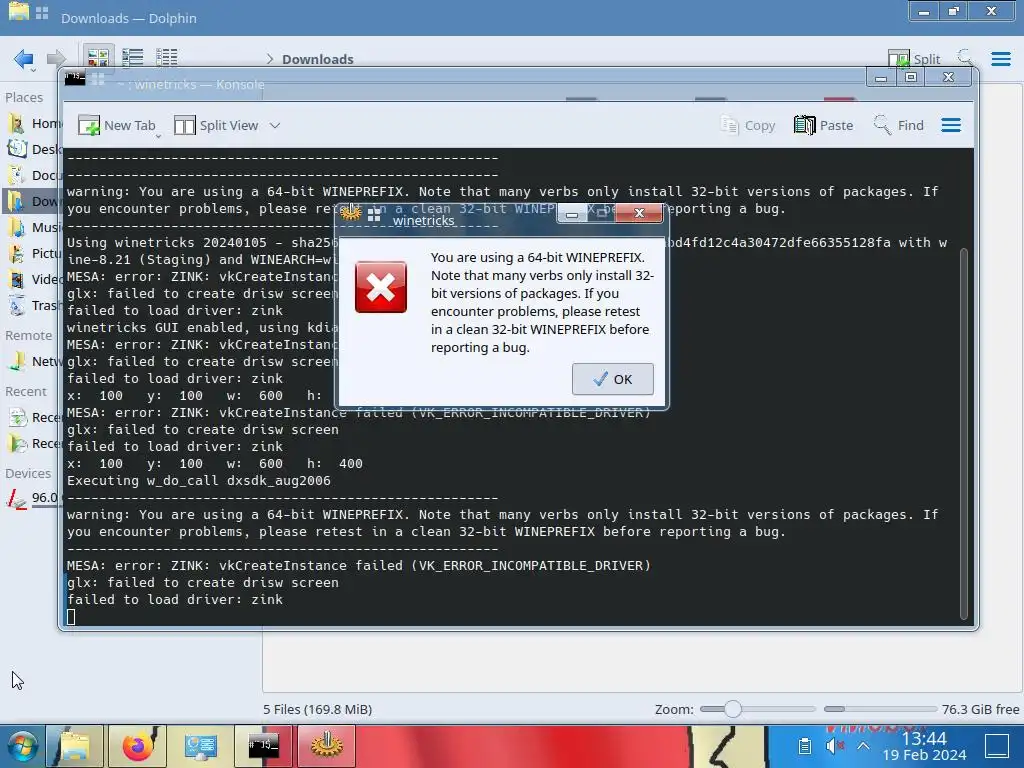Open Find in Konsole toolbar
This screenshot has height=768, width=1024.
[899, 125]
